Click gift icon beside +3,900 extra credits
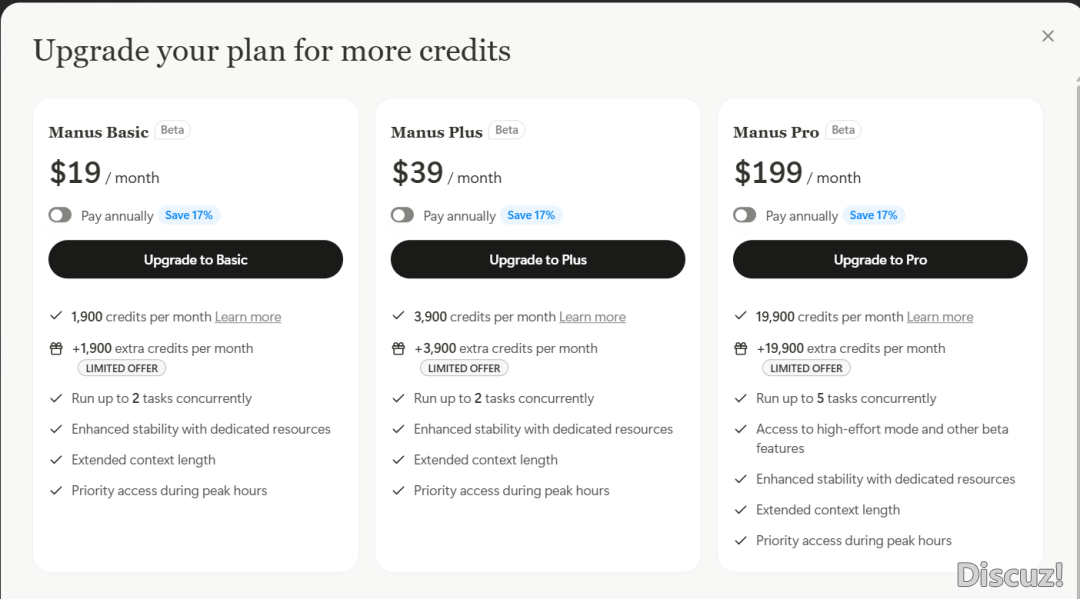This screenshot has width=1080, height=599. pyautogui.click(x=398, y=349)
